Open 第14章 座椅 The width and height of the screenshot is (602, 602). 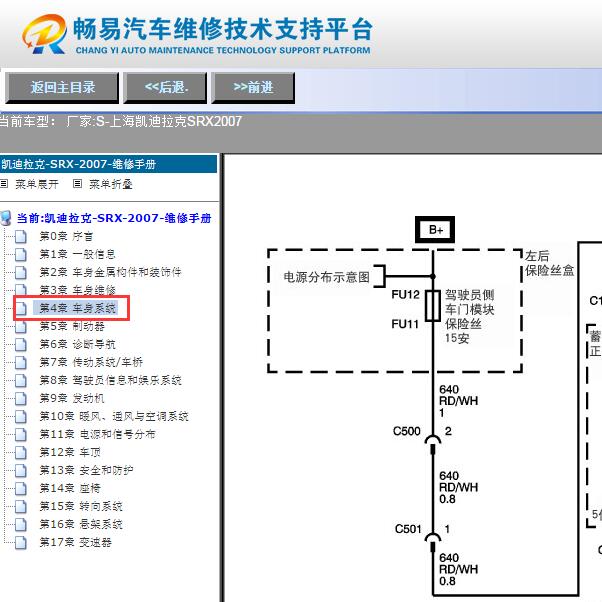70,488
